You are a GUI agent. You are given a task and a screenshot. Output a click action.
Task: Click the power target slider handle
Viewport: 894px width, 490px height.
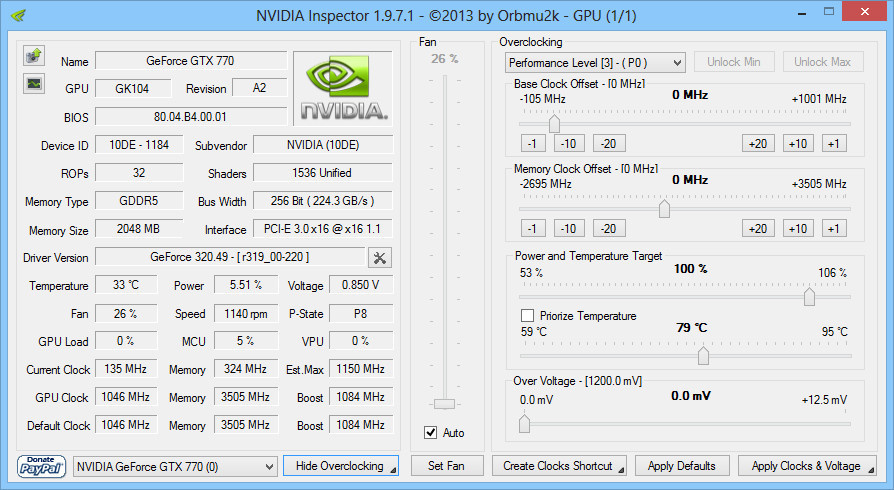809,297
